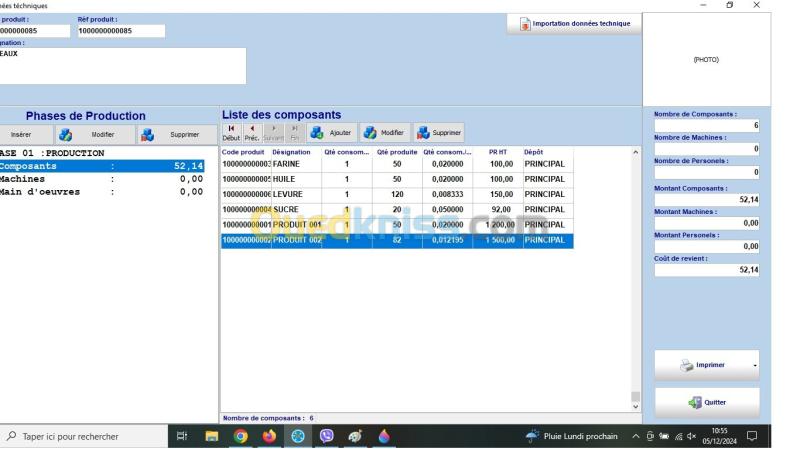
Task: Select the HUILE component row
Action: 397,180
